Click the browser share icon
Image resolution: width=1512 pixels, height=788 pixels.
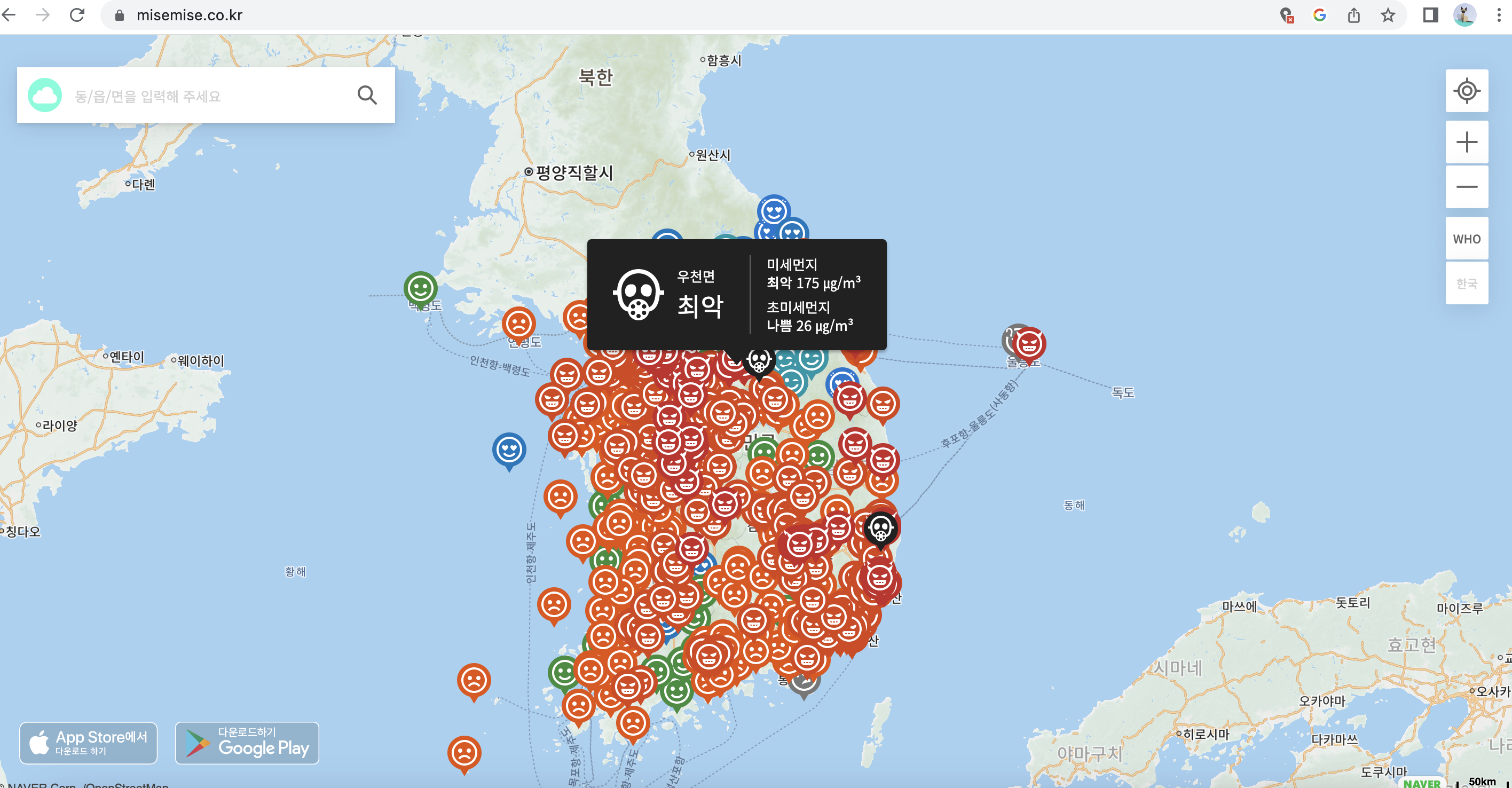(x=1353, y=14)
